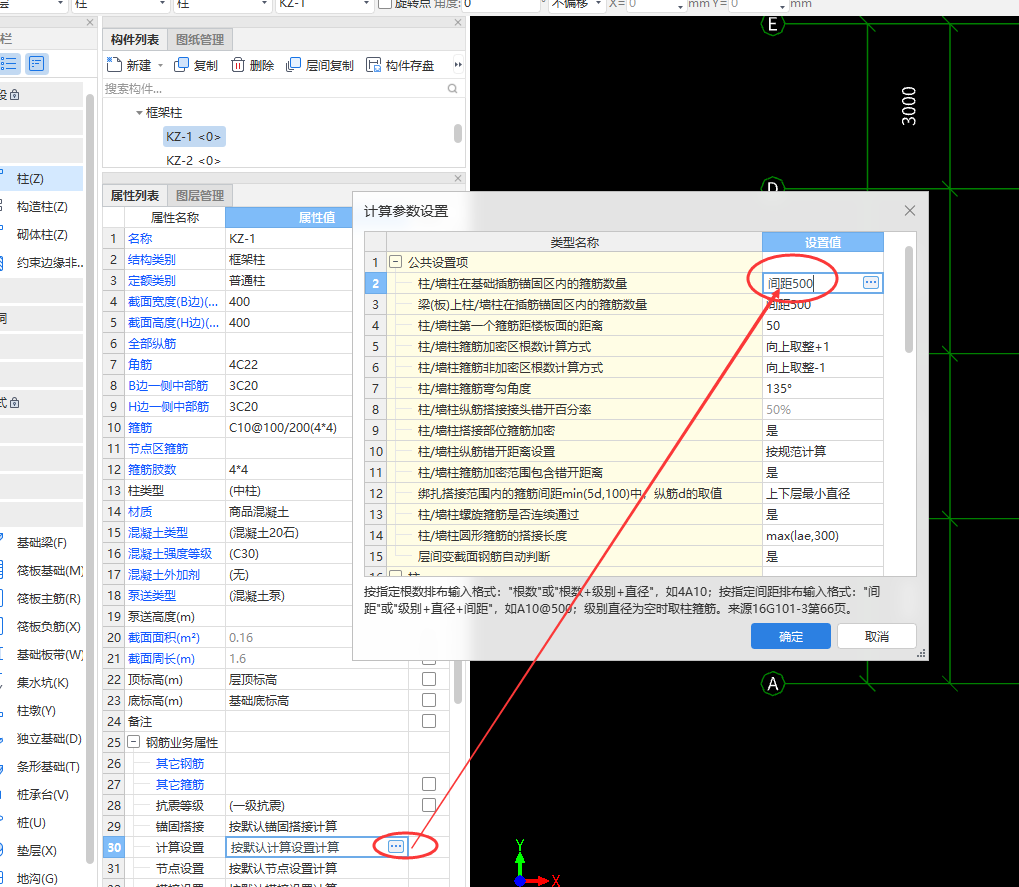1019x887 pixels.
Task: Click the 设置值 column header
Action: click(823, 242)
